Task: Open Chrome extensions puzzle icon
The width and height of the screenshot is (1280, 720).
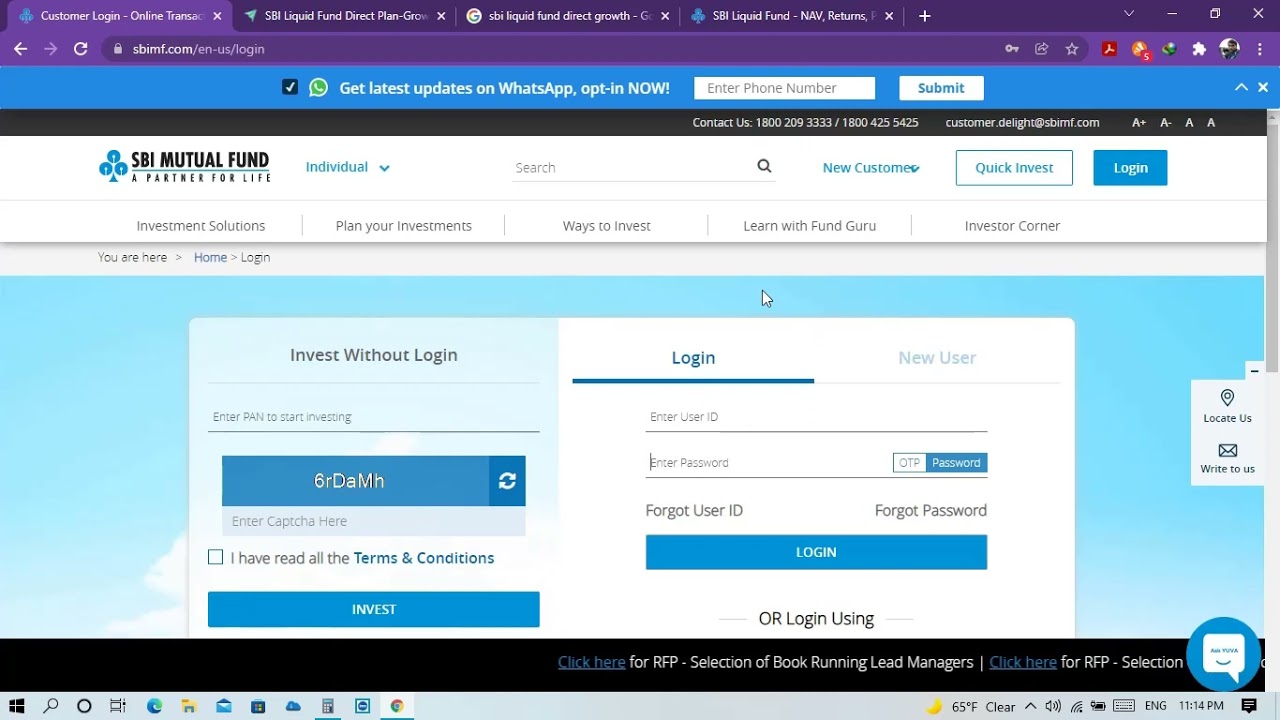Action: point(1199,48)
